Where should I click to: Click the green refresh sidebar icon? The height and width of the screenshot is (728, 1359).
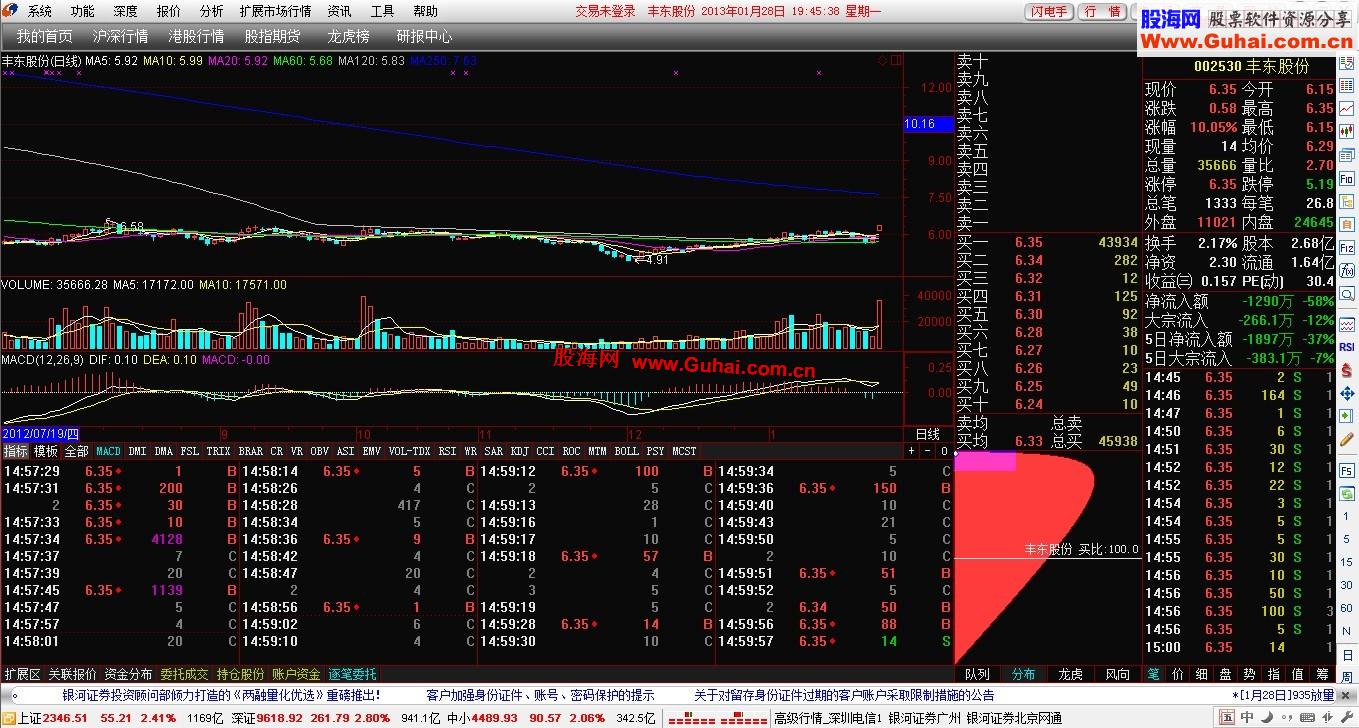pos(1347,493)
